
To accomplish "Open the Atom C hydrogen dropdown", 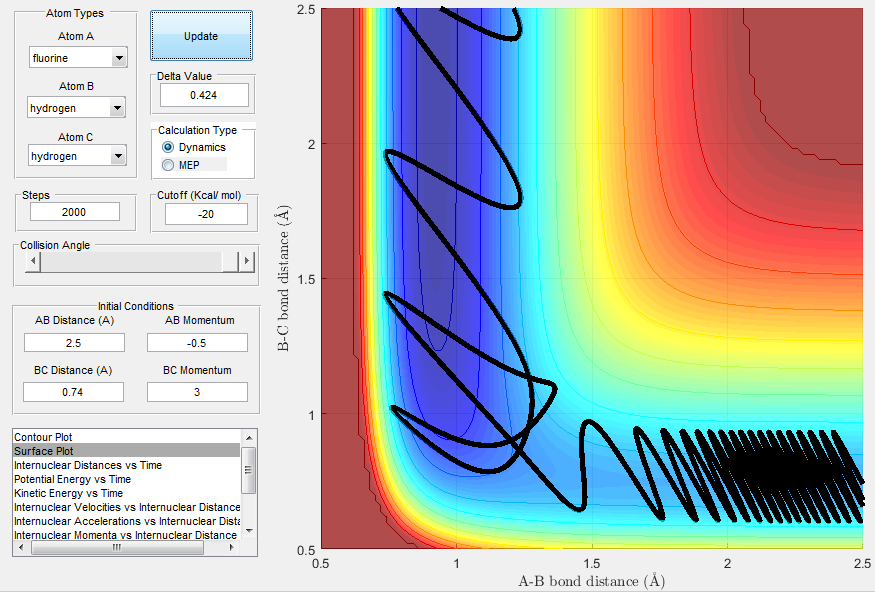I will (x=78, y=156).
